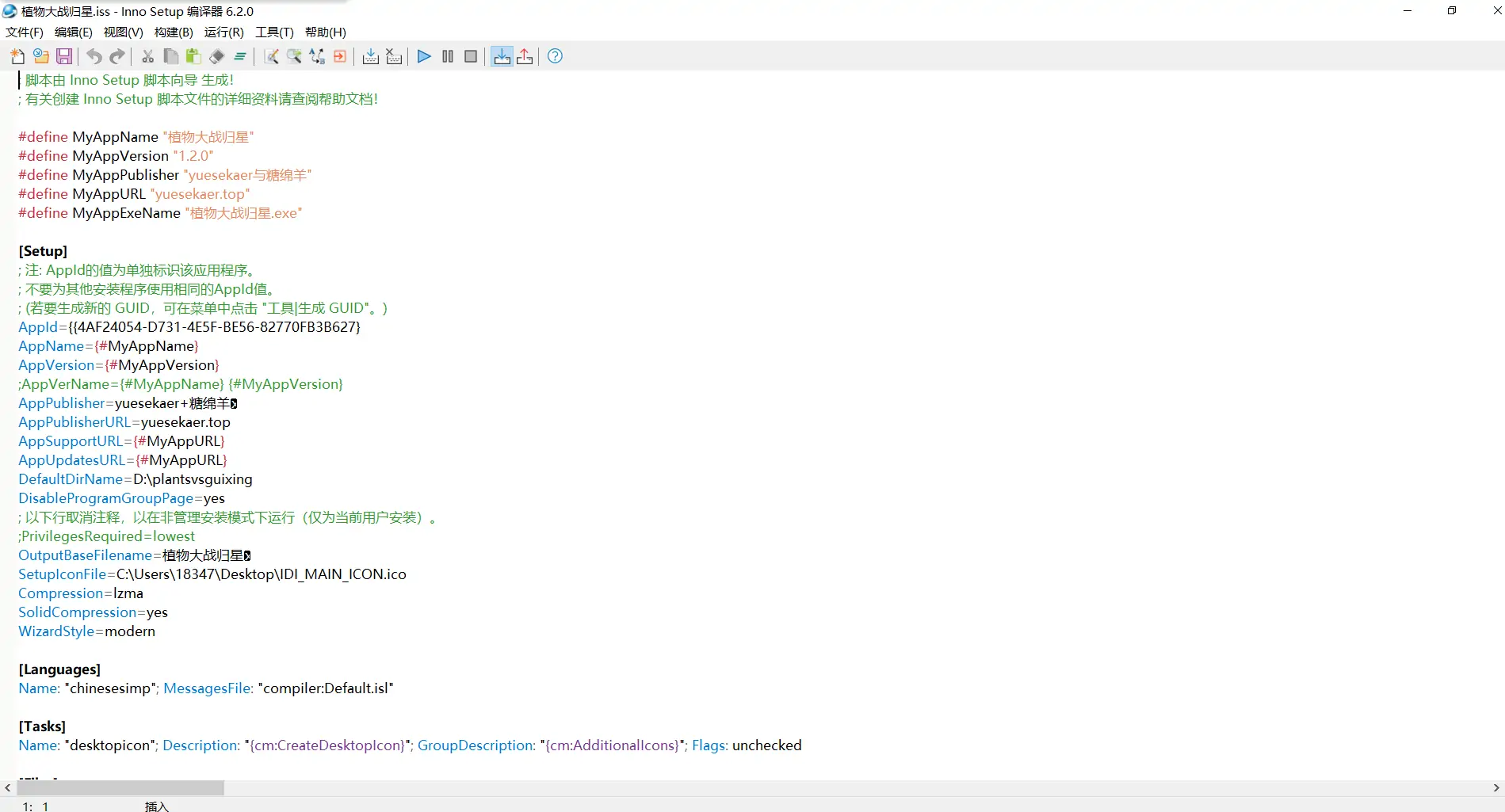Save the script with floppy icon

(x=64, y=56)
